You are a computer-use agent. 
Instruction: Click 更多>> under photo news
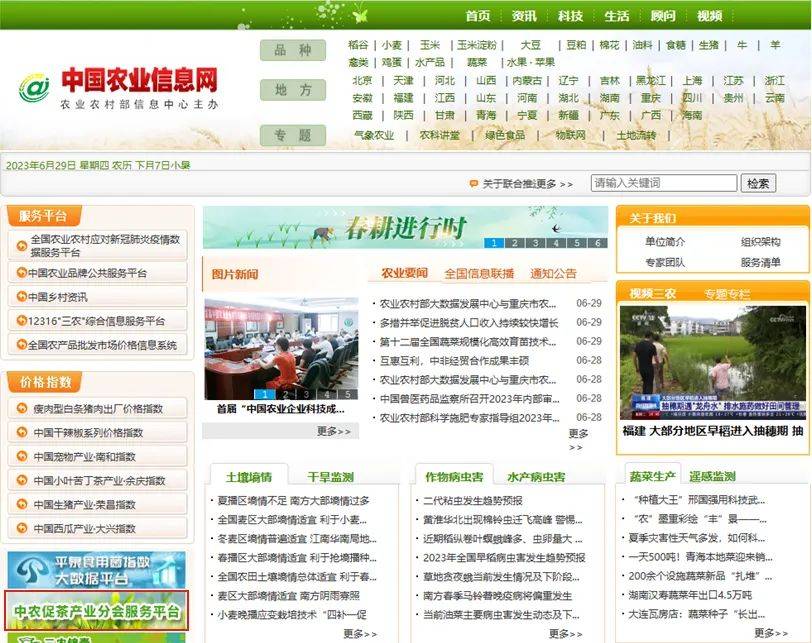point(334,431)
